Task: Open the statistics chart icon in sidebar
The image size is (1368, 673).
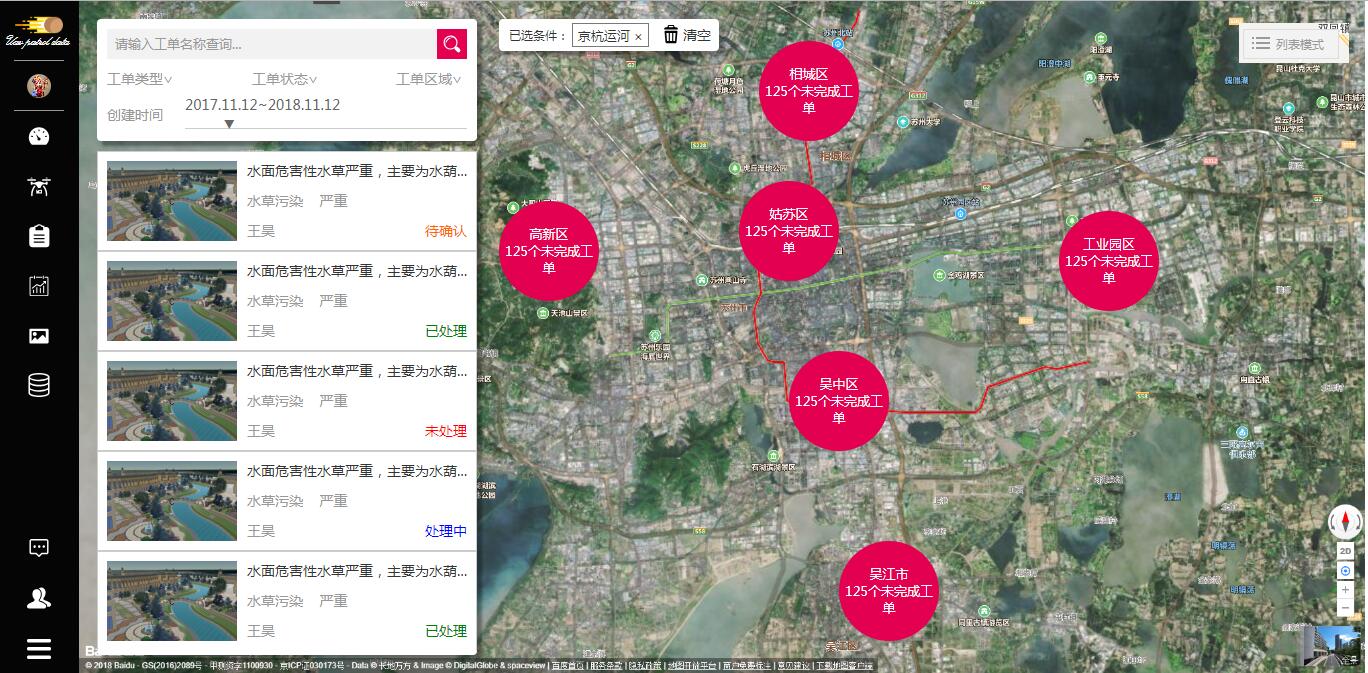Action: coord(39,286)
